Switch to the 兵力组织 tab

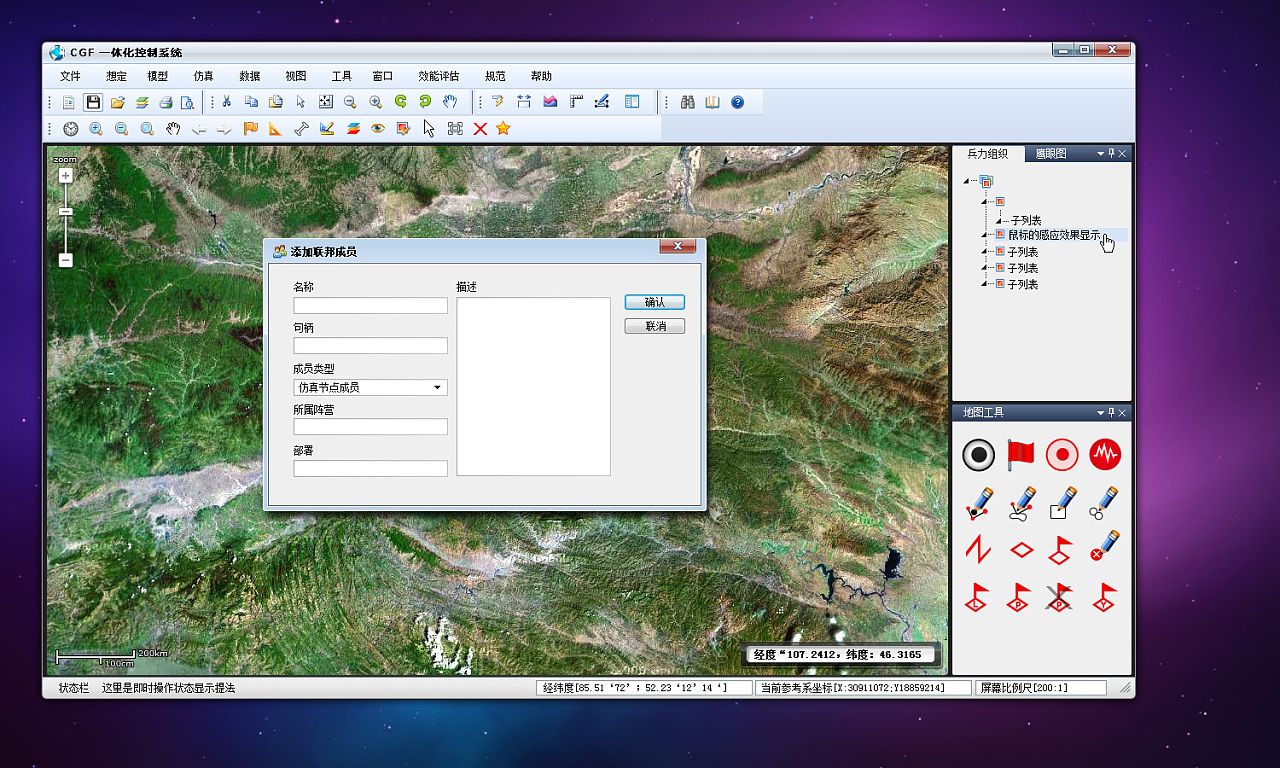(x=987, y=154)
